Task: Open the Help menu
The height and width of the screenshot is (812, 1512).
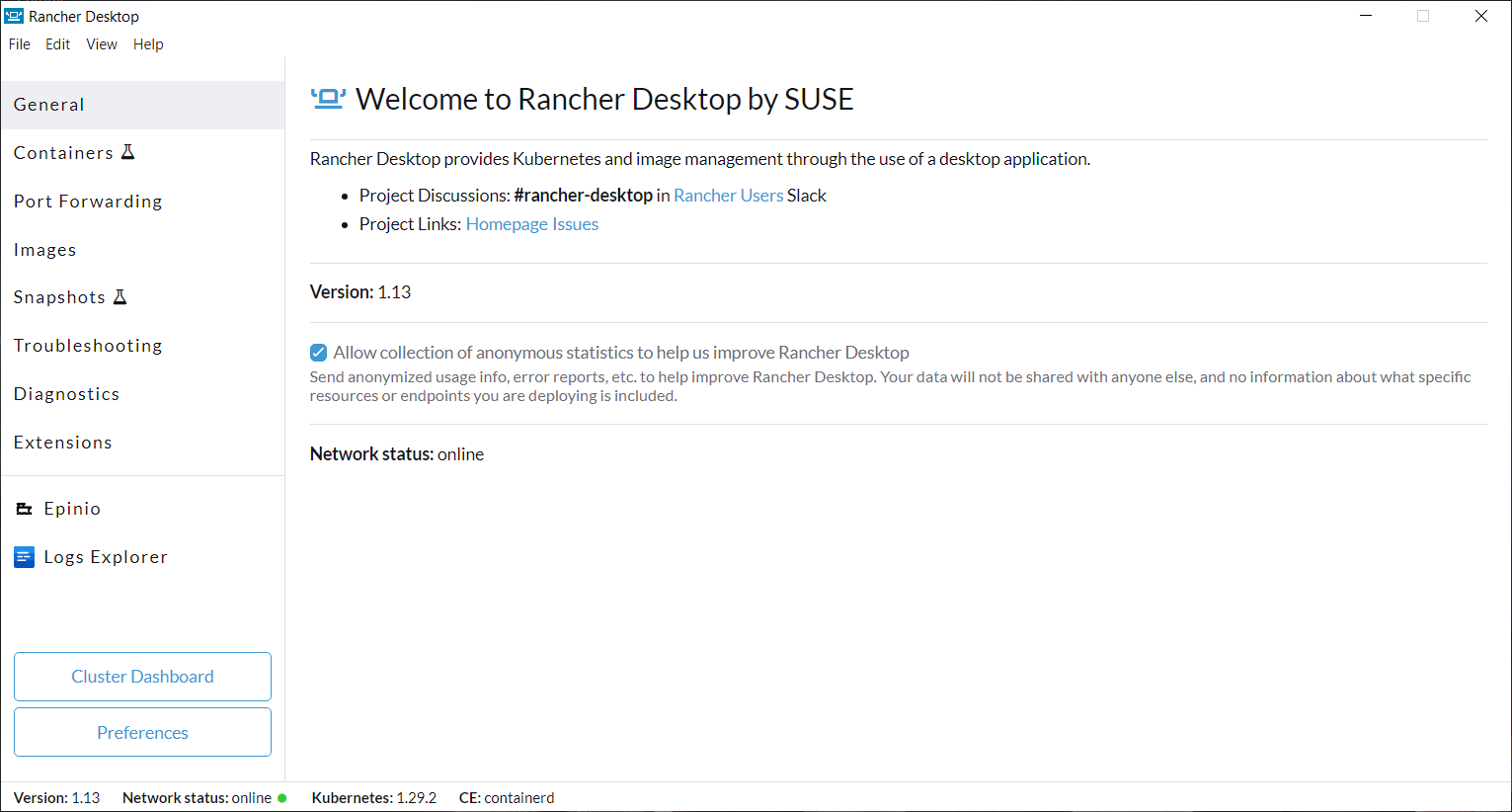Action: tap(148, 44)
